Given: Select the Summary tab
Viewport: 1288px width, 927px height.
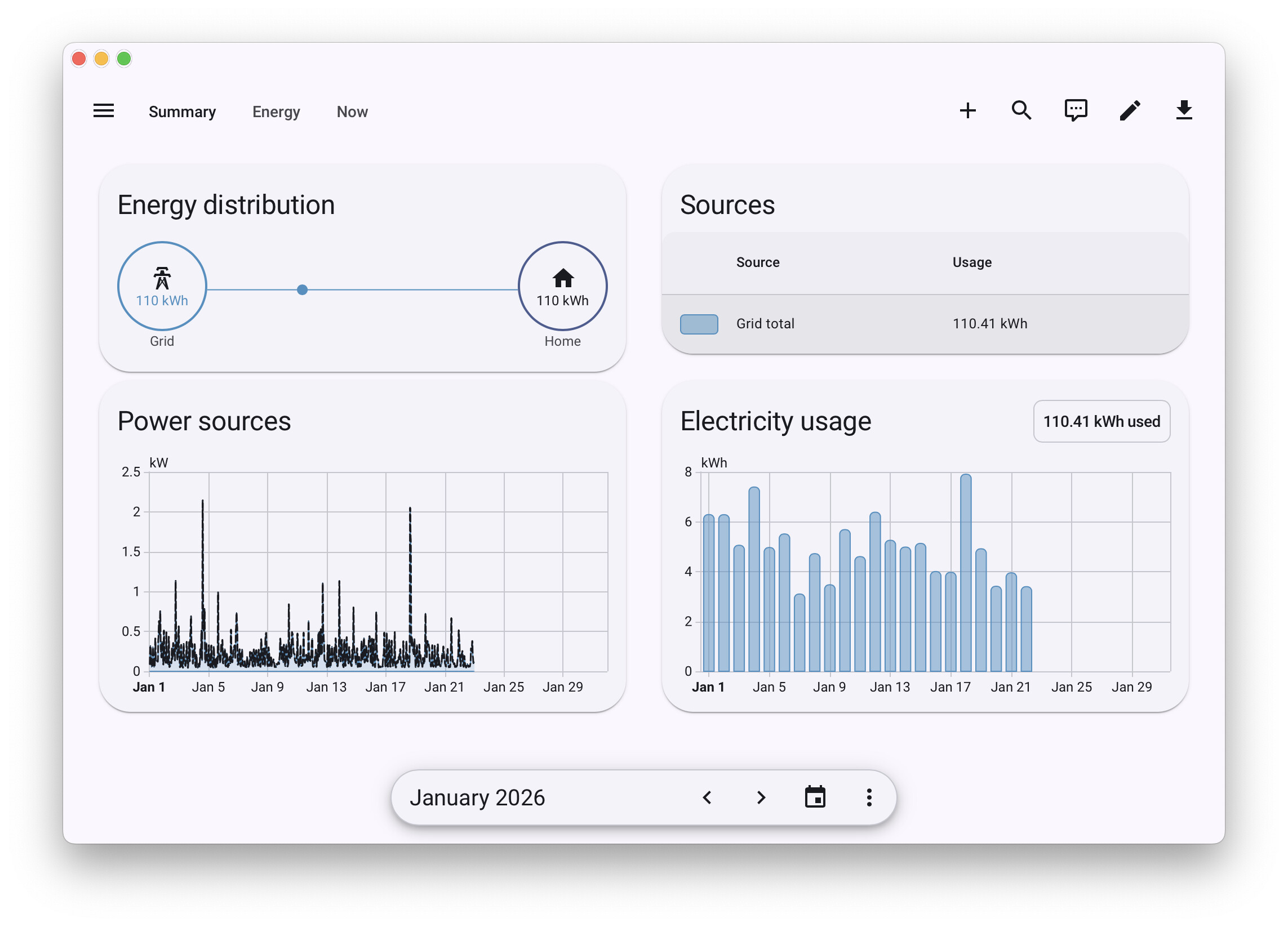Looking at the screenshot, I should coord(183,112).
